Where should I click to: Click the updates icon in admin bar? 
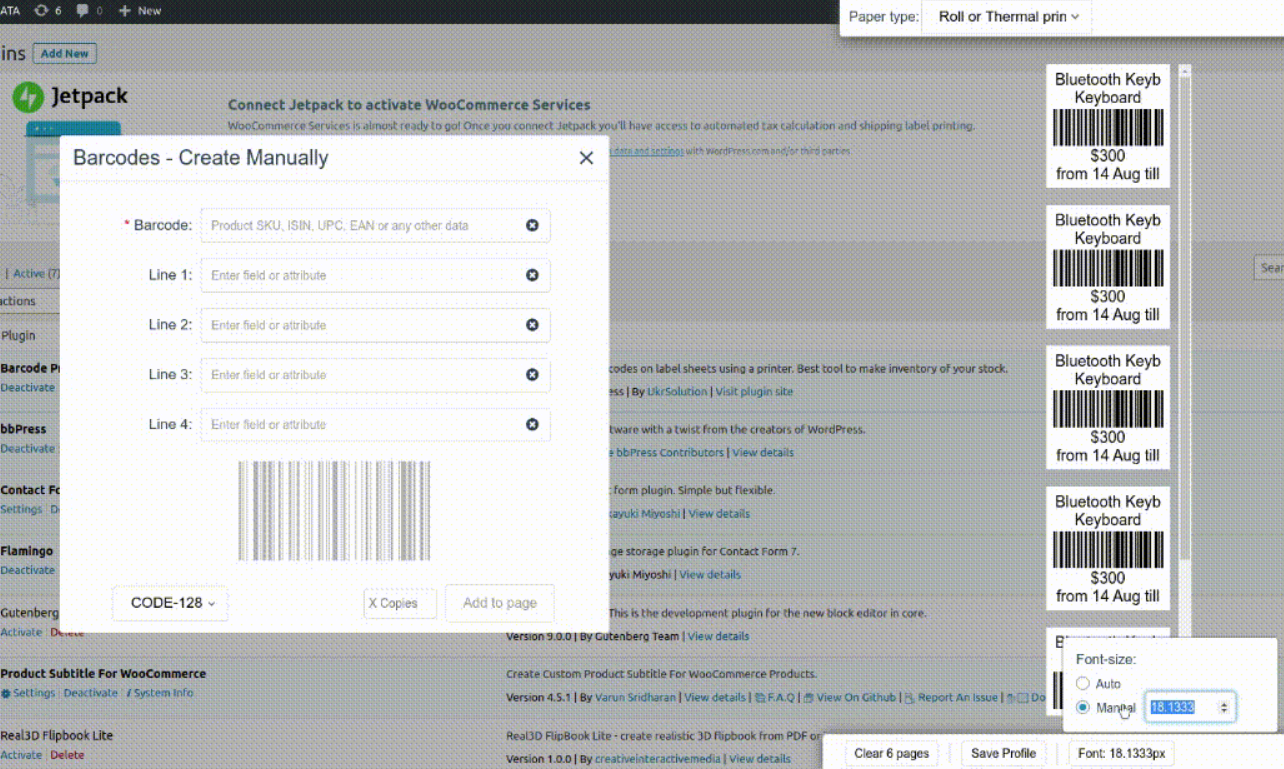[41, 11]
